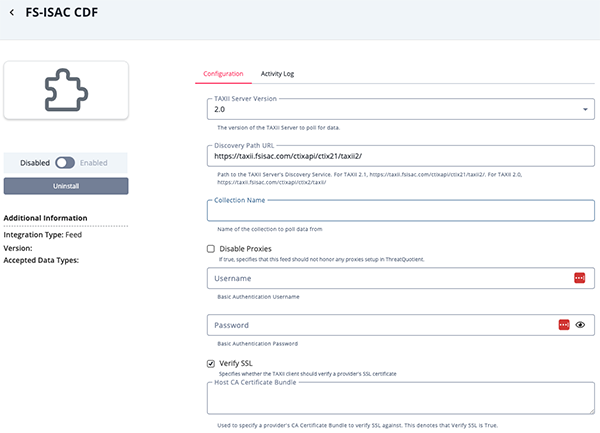Viewport: 600px width, 433px height.
Task: Click the Host CA Certificate Bundle textarea
Action: tap(401, 399)
